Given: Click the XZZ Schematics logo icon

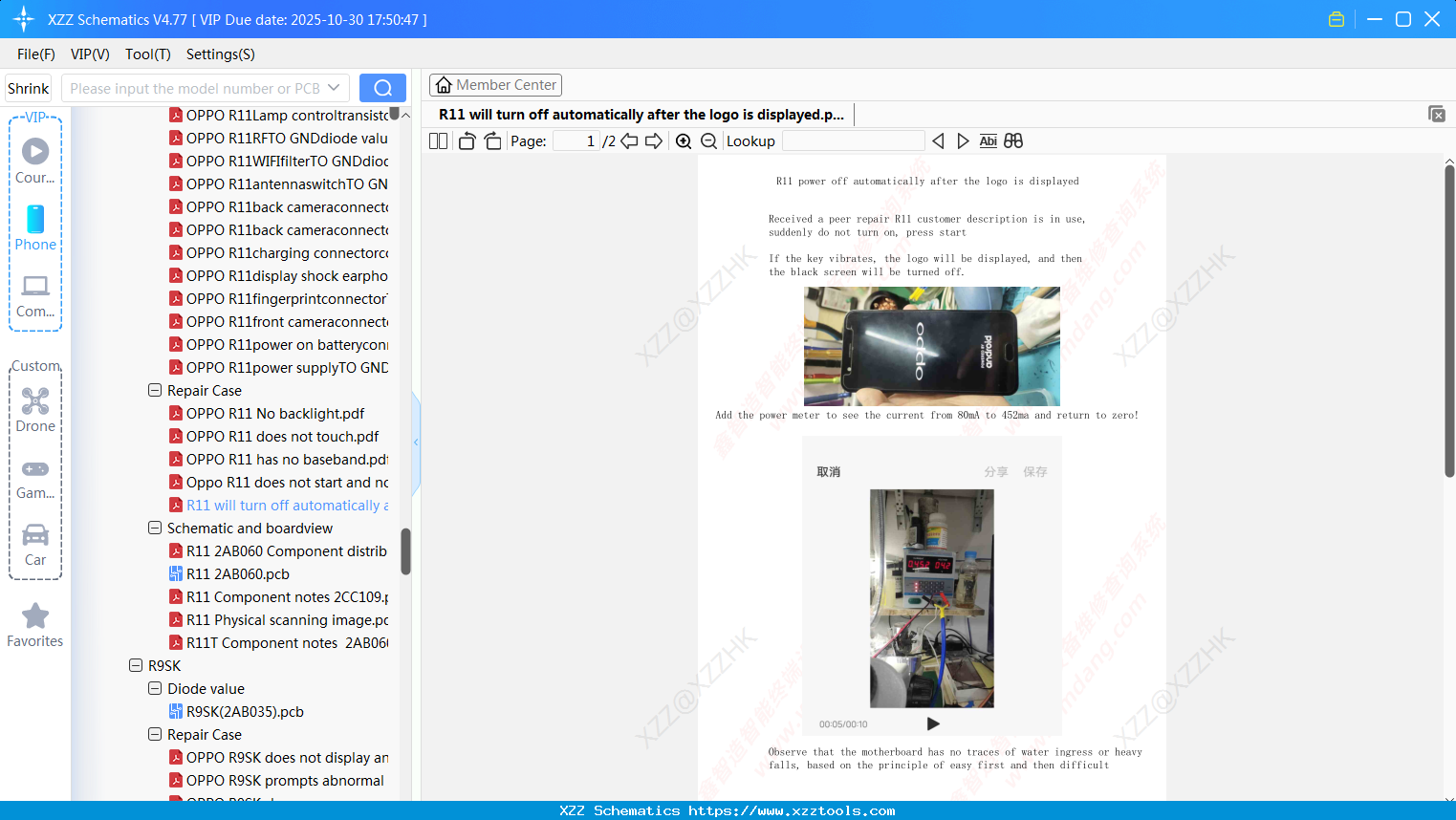Looking at the screenshot, I should pyautogui.click(x=24, y=19).
